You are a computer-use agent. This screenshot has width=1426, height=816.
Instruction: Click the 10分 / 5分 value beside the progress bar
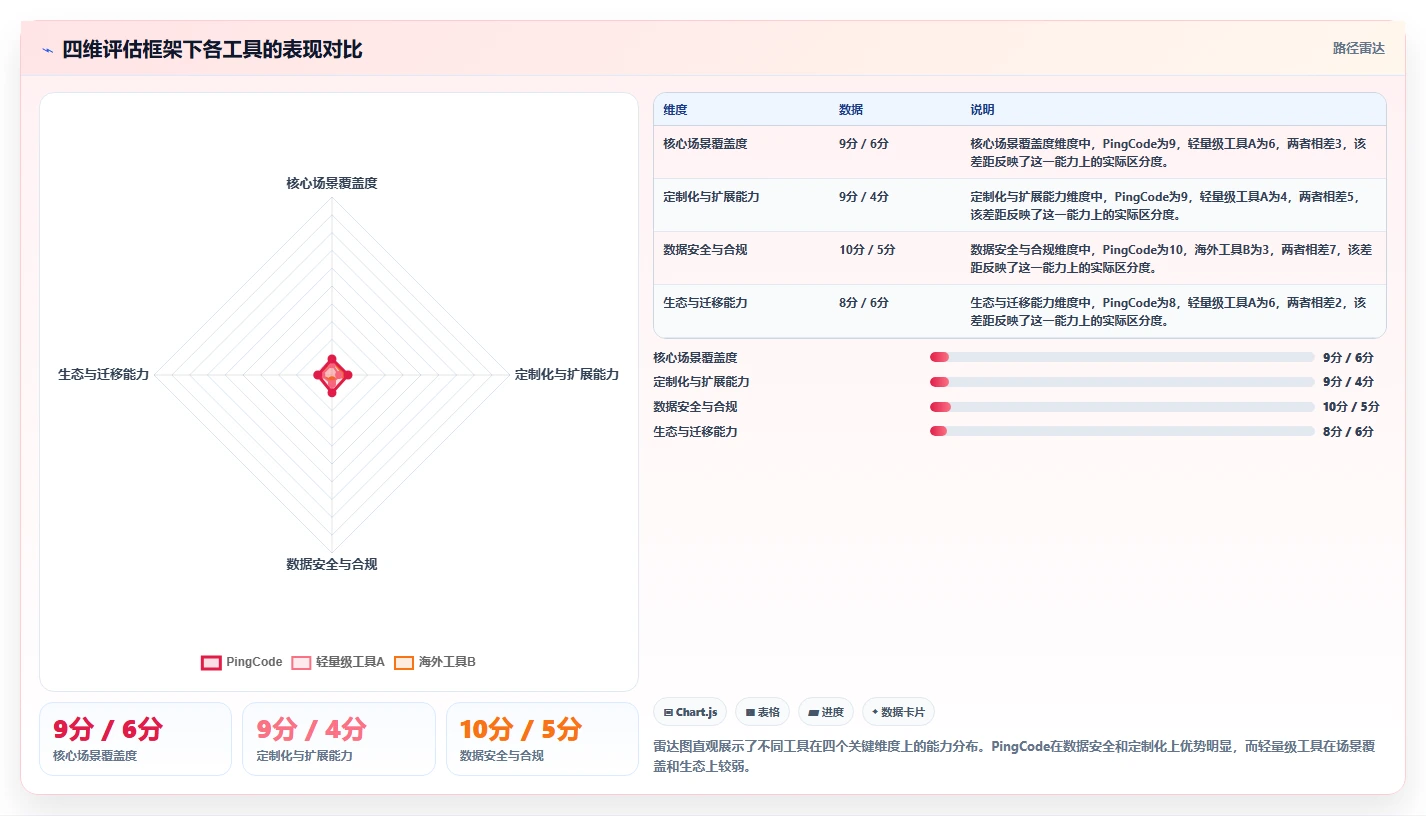tap(1351, 407)
